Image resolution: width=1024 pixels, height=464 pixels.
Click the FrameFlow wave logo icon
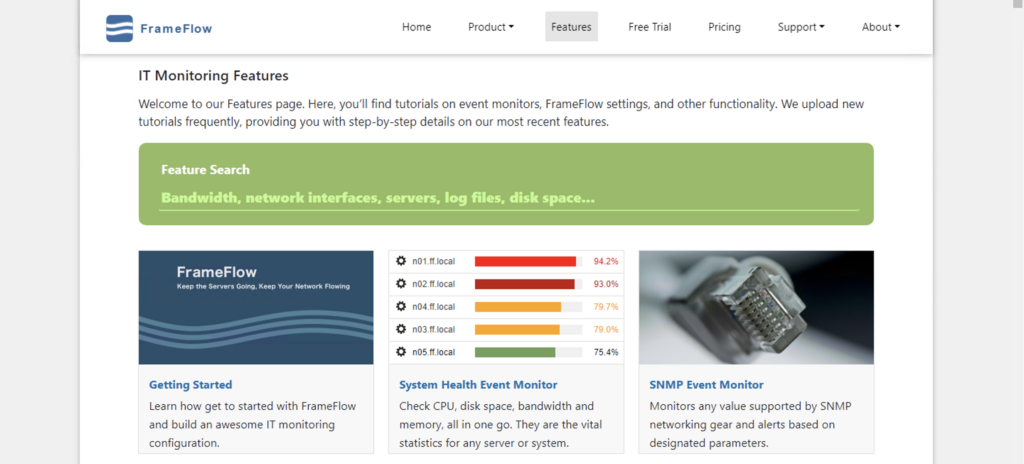pyautogui.click(x=120, y=28)
